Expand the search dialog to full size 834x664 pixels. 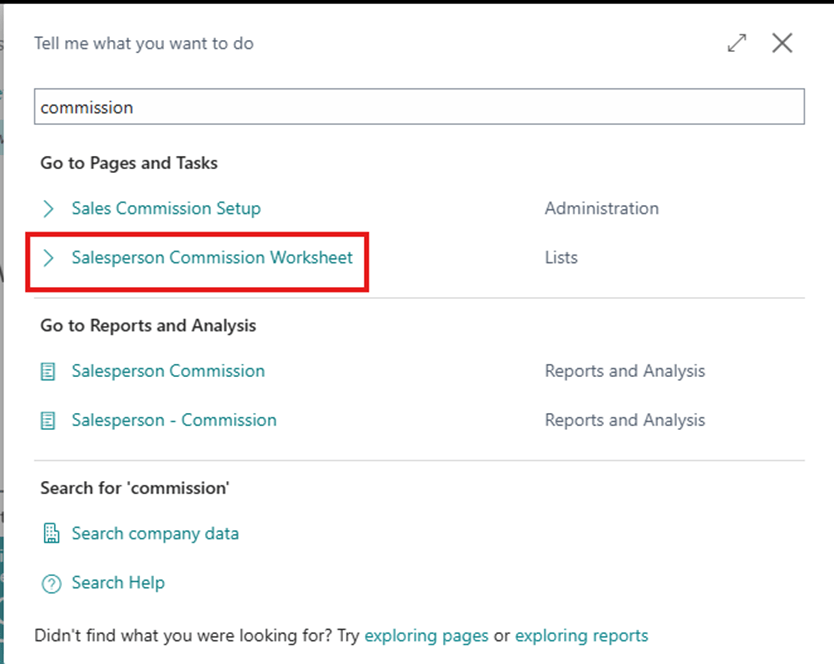tap(737, 43)
